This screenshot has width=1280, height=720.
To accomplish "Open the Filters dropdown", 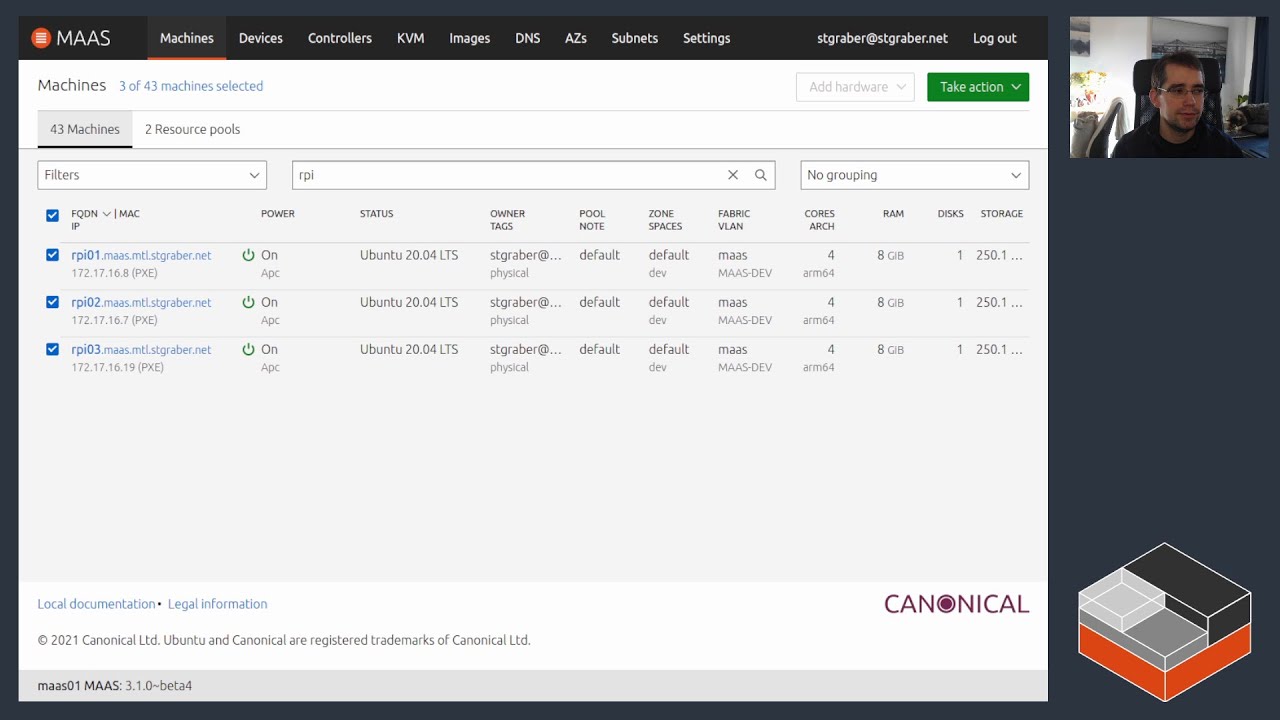I will point(152,175).
